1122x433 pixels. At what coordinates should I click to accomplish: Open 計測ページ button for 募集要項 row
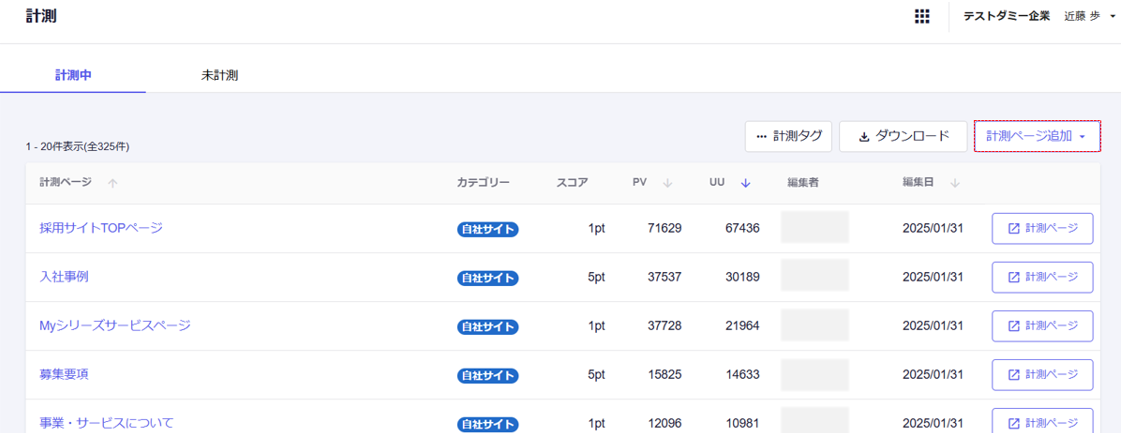pos(1042,375)
